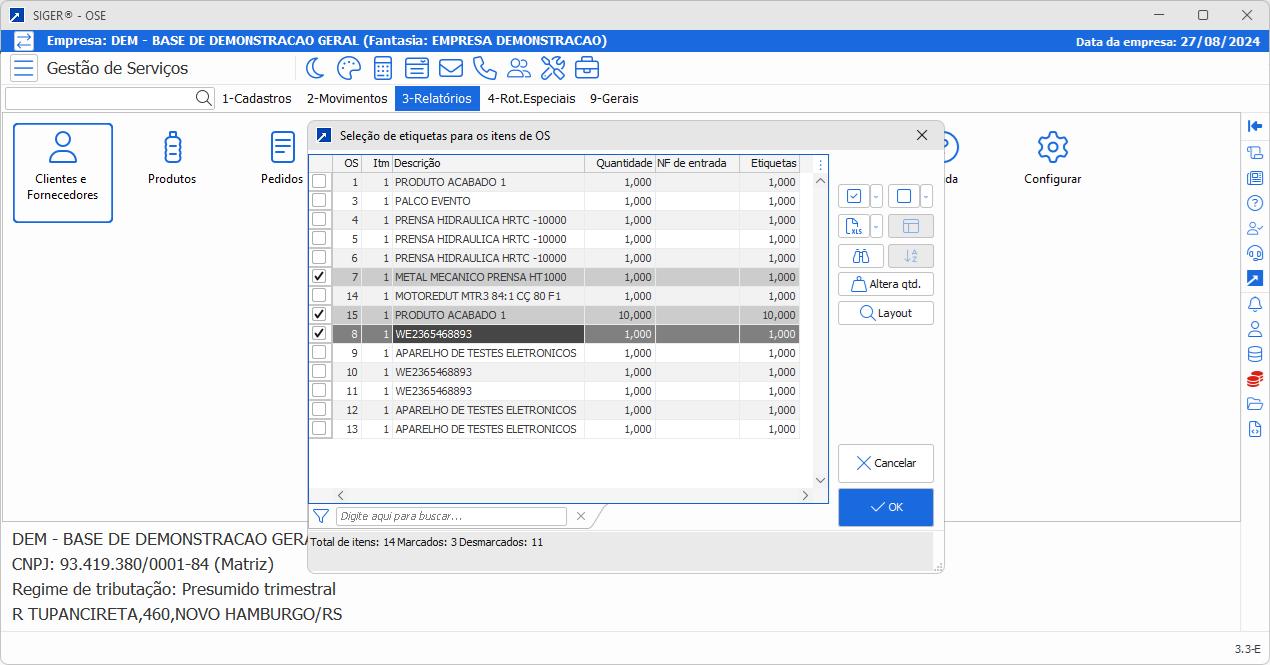Click the 'Digite aqui para buscar' filter field
The width and height of the screenshot is (1270, 665).
click(x=451, y=516)
